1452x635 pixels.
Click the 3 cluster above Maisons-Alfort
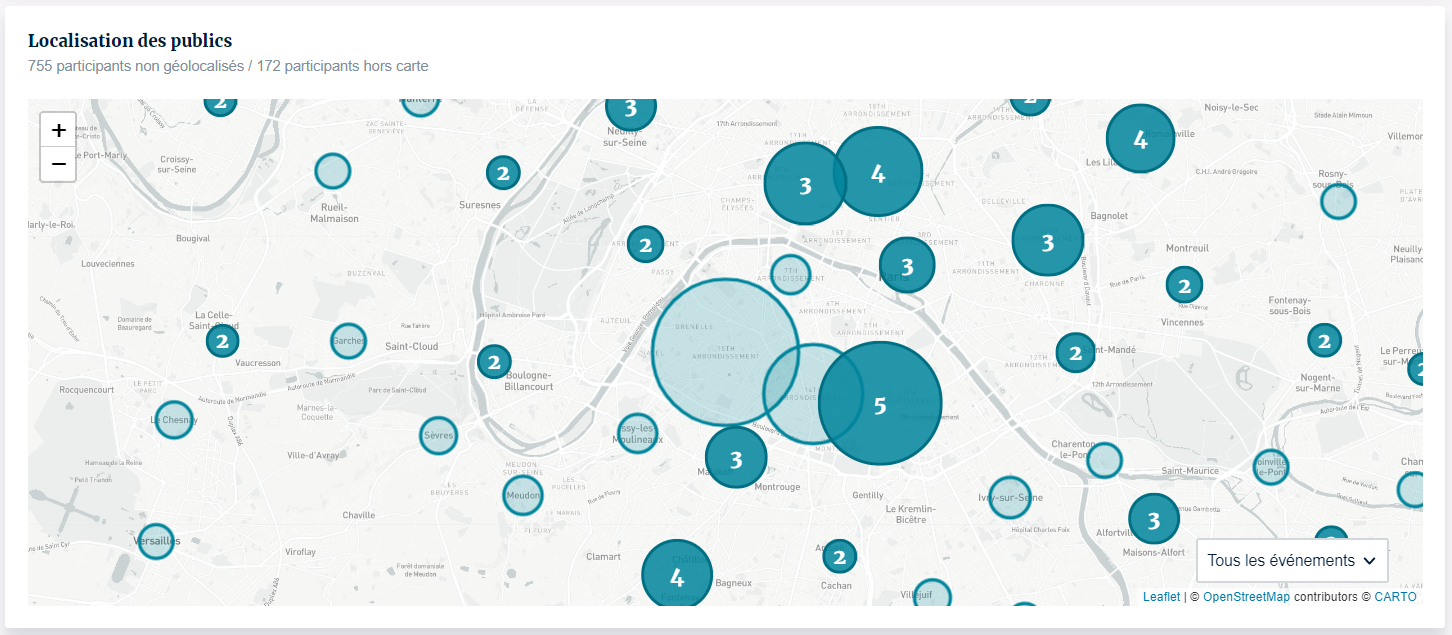point(1153,519)
